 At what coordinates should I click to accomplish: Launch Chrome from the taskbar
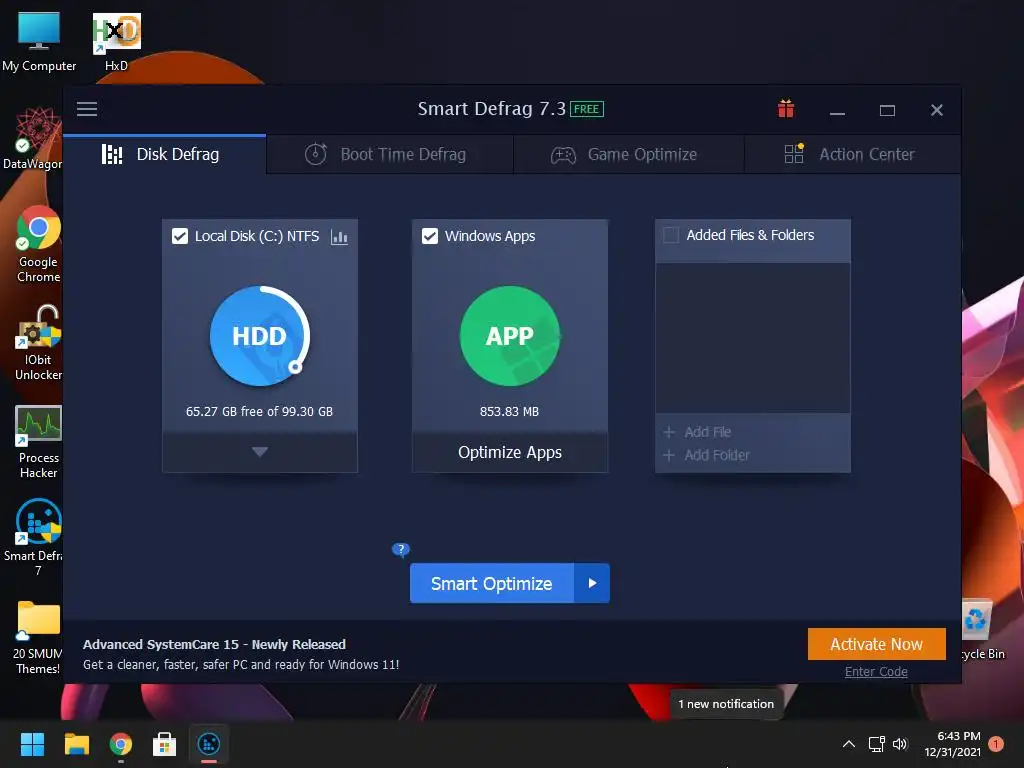121,744
